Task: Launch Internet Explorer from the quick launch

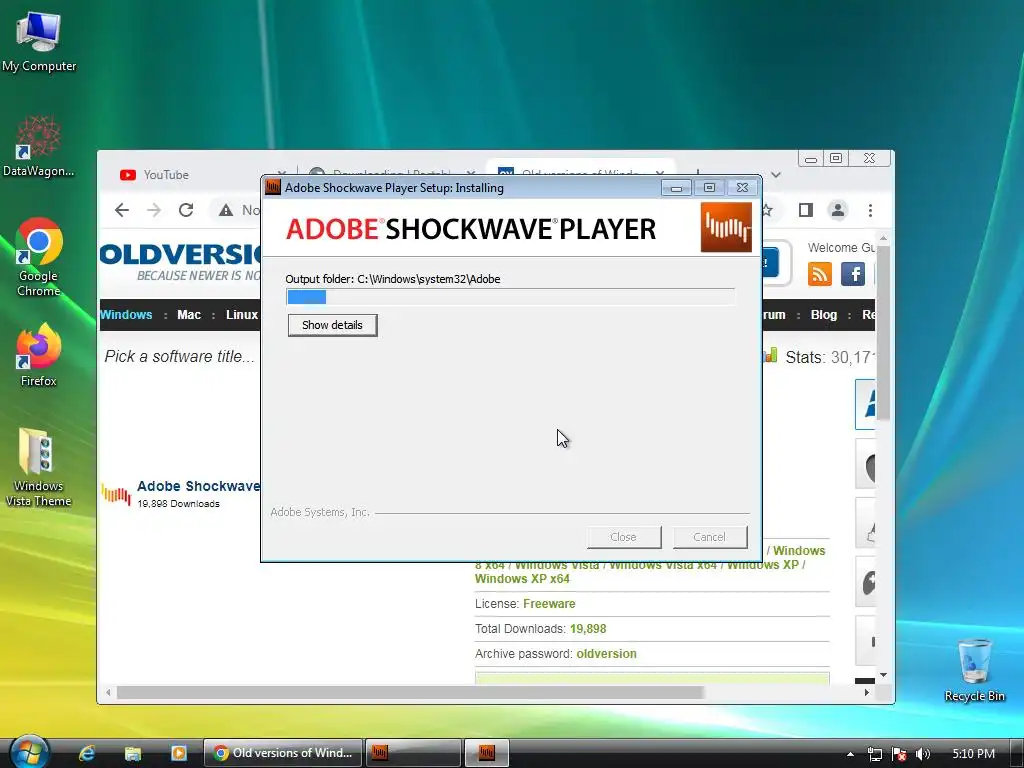Action: (86, 753)
